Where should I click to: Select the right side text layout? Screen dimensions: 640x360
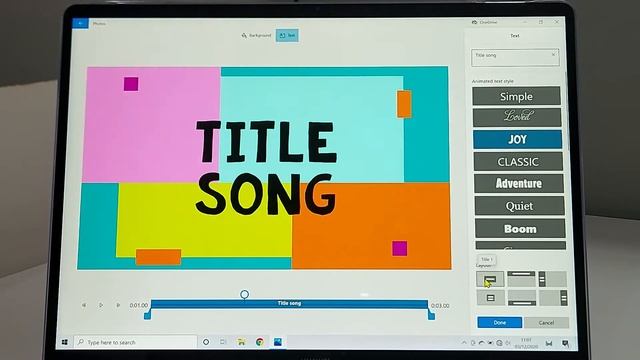click(553, 298)
